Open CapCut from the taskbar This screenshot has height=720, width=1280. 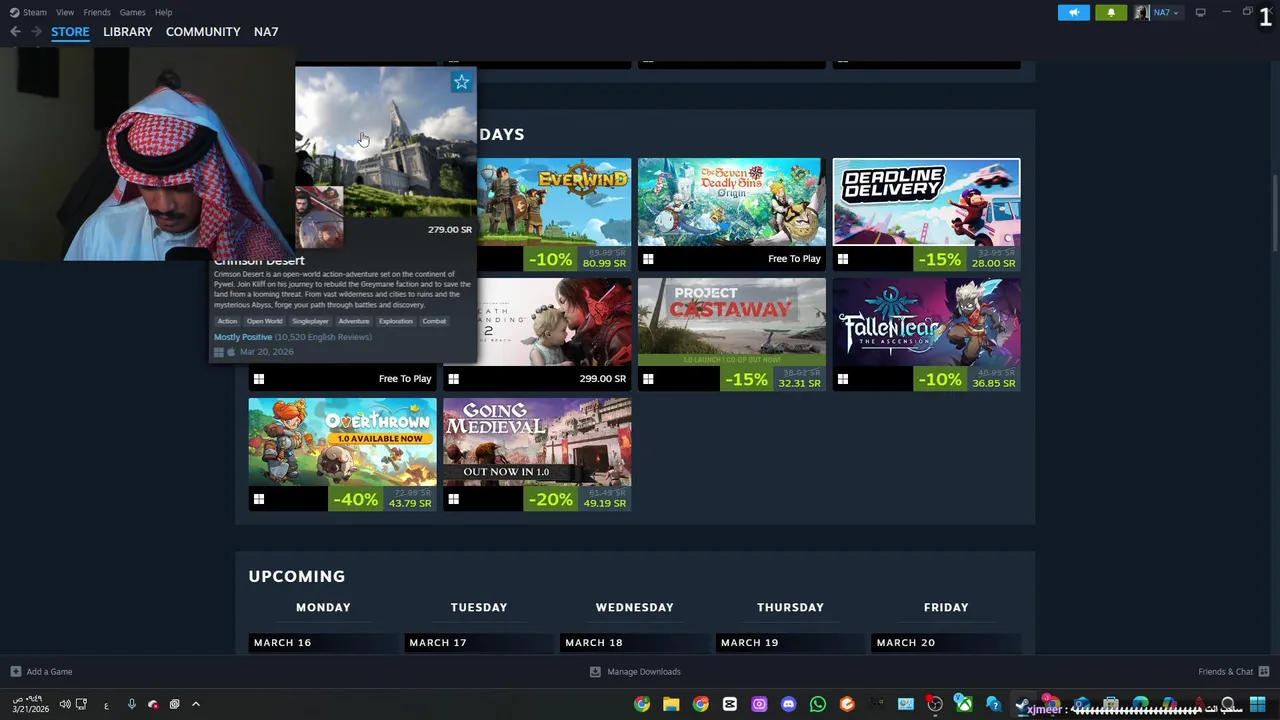click(x=730, y=704)
